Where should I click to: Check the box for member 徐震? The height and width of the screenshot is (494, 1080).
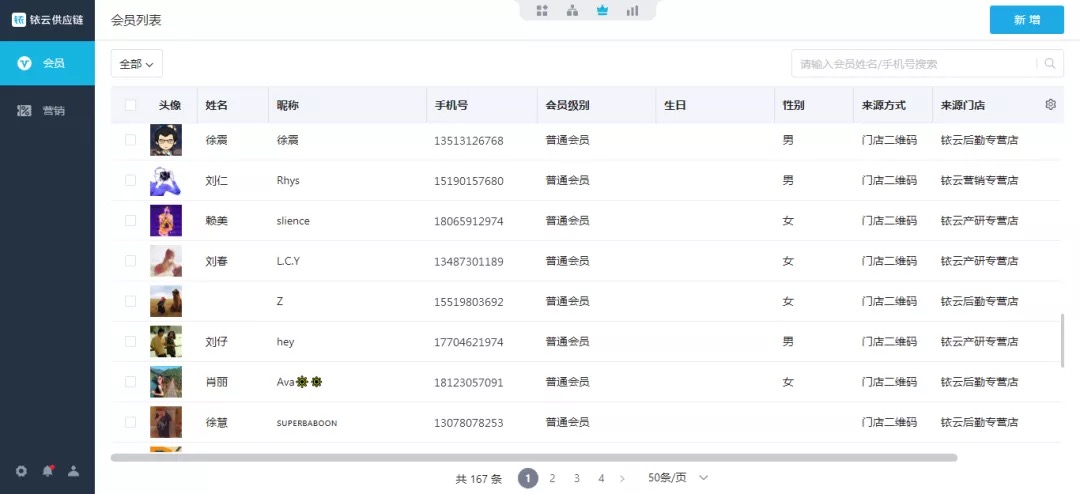point(130,140)
